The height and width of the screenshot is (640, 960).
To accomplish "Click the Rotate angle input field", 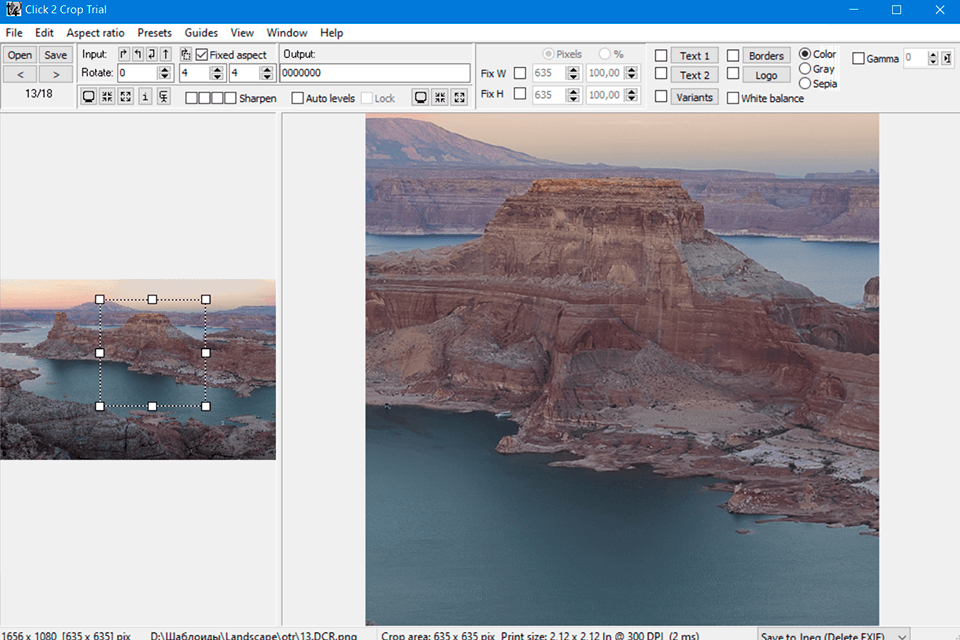I will tap(138, 73).
